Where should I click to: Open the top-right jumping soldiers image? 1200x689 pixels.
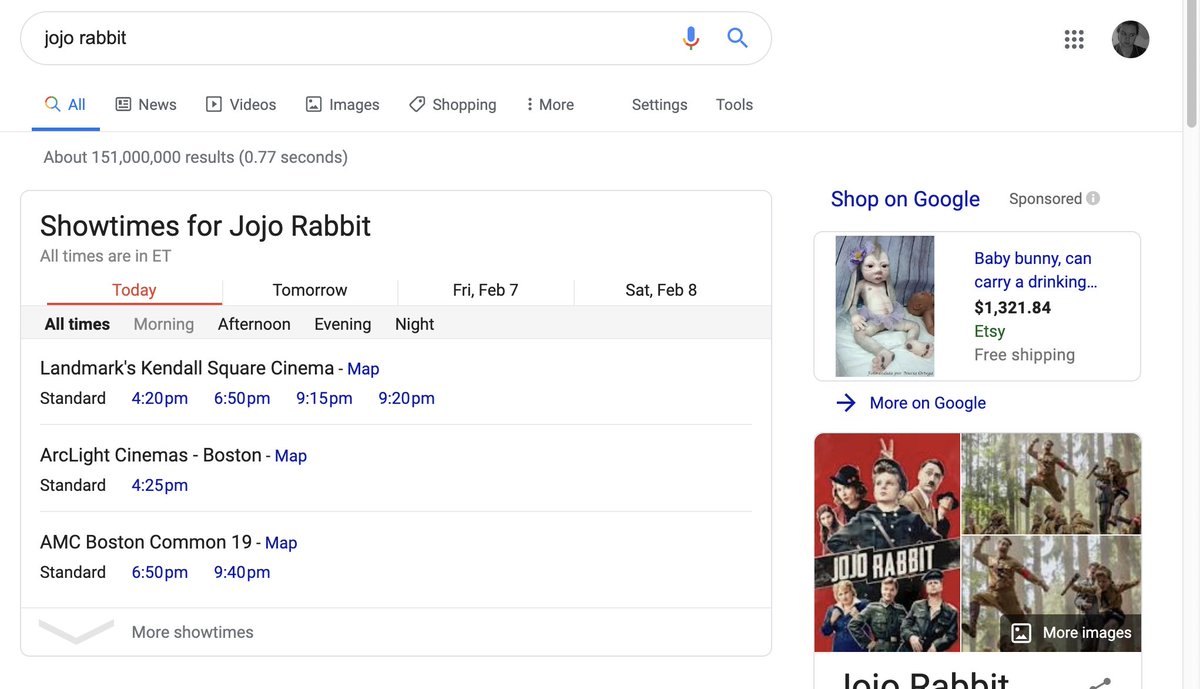pyautogui.click(x=1051, y=483)
